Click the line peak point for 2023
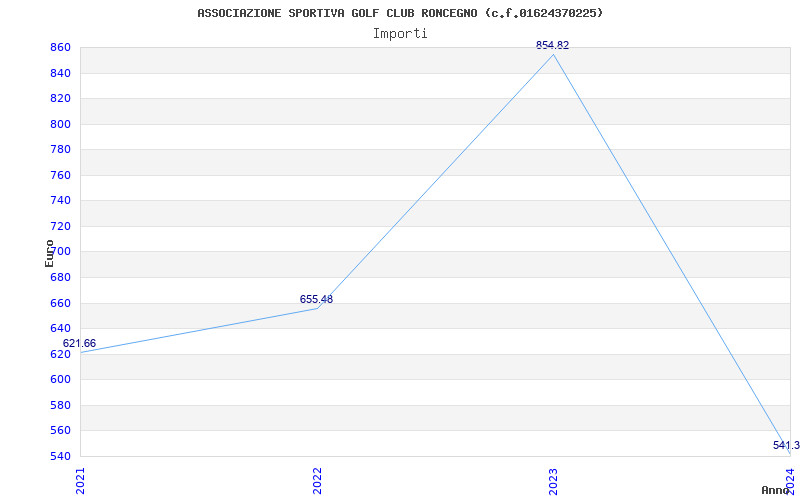Screen dimensions: 800x500 pyautogui.click(x=554, y=54)
